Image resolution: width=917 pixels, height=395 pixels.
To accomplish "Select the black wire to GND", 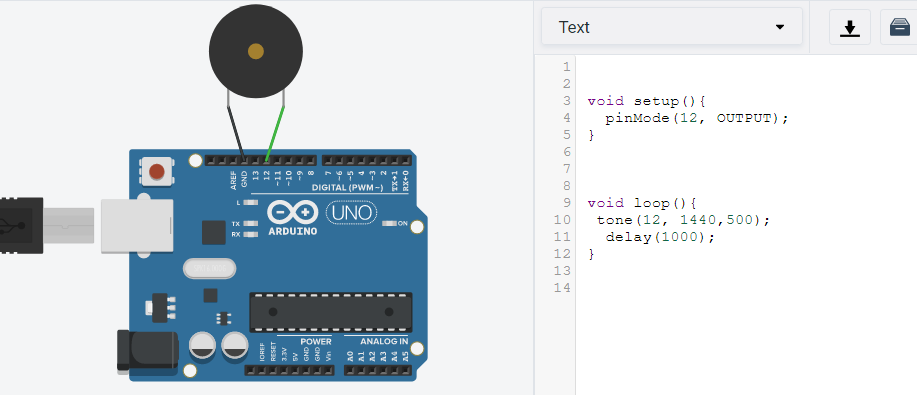I will pyautogui.click(x=236, y=133).
